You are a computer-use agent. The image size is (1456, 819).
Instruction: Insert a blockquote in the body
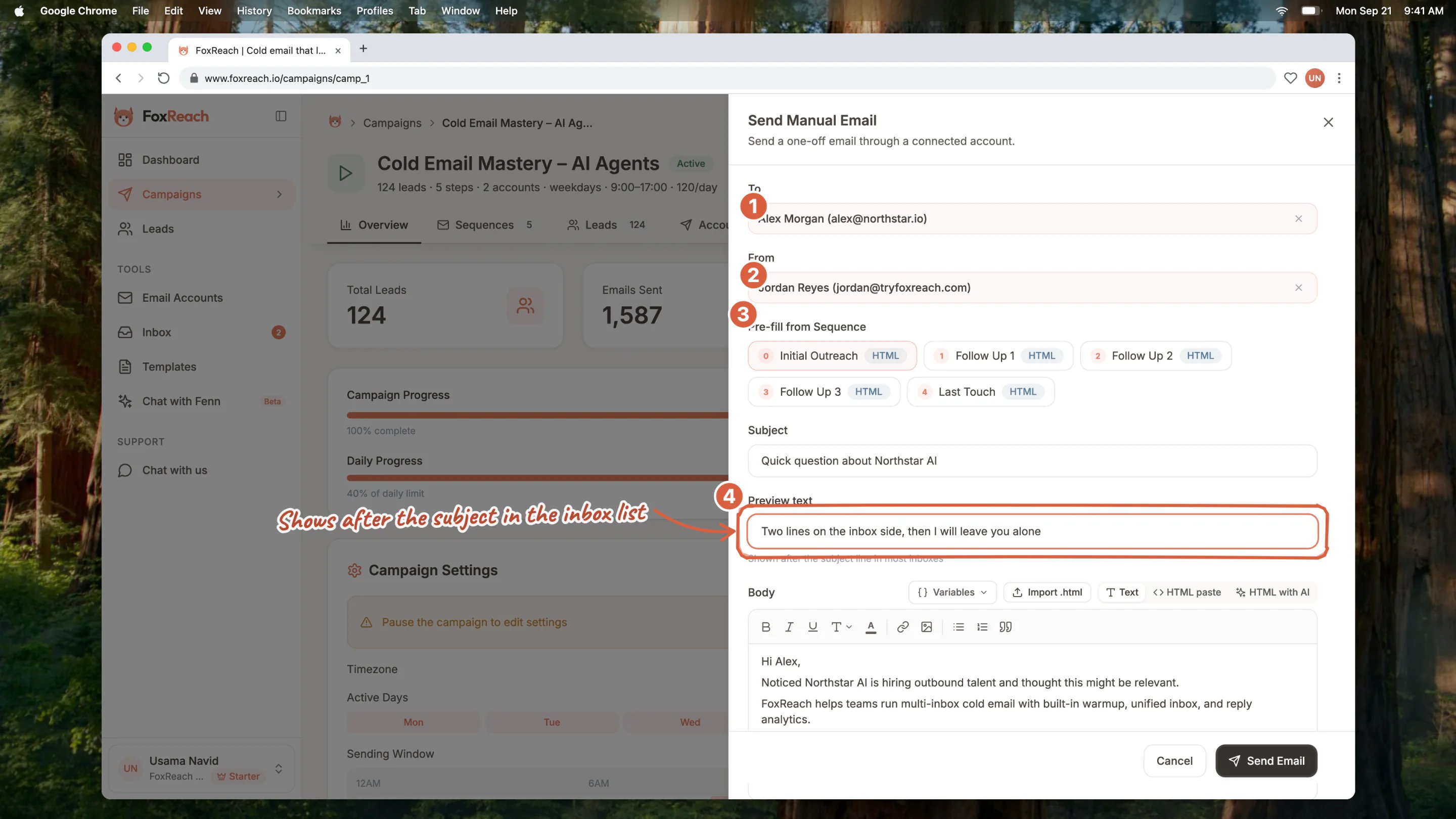[1006, 627]
